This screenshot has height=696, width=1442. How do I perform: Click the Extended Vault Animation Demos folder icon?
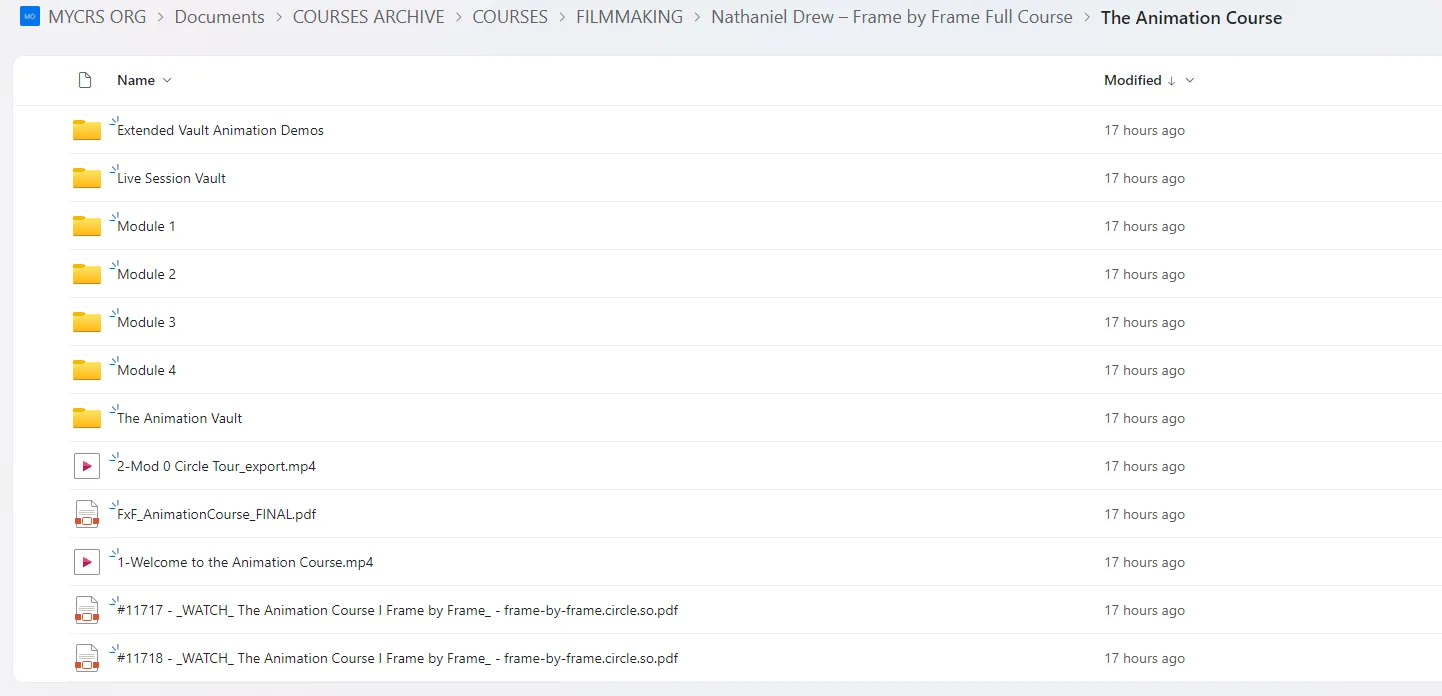point(87,130)
